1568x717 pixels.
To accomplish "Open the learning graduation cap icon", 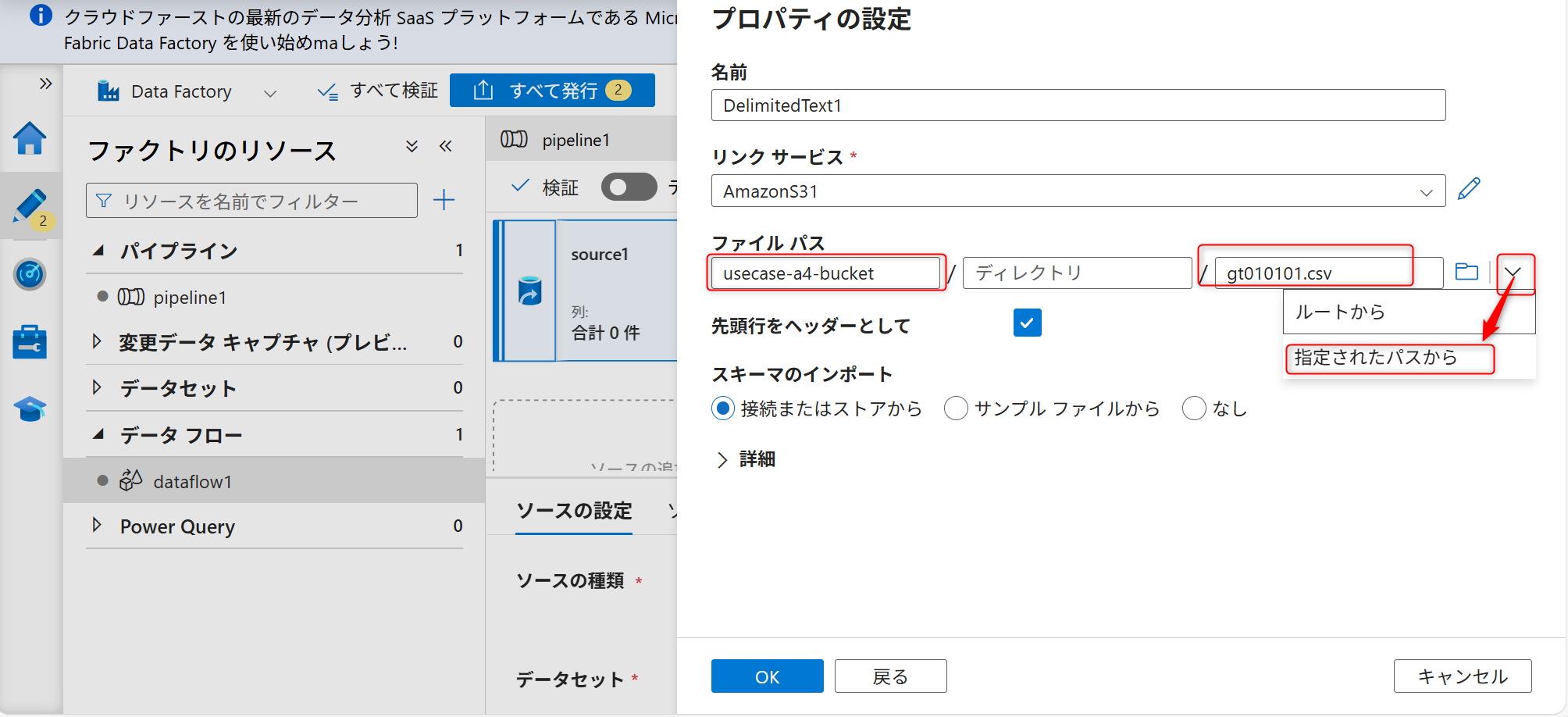I will pyautogui.click(x=30, y=408).
